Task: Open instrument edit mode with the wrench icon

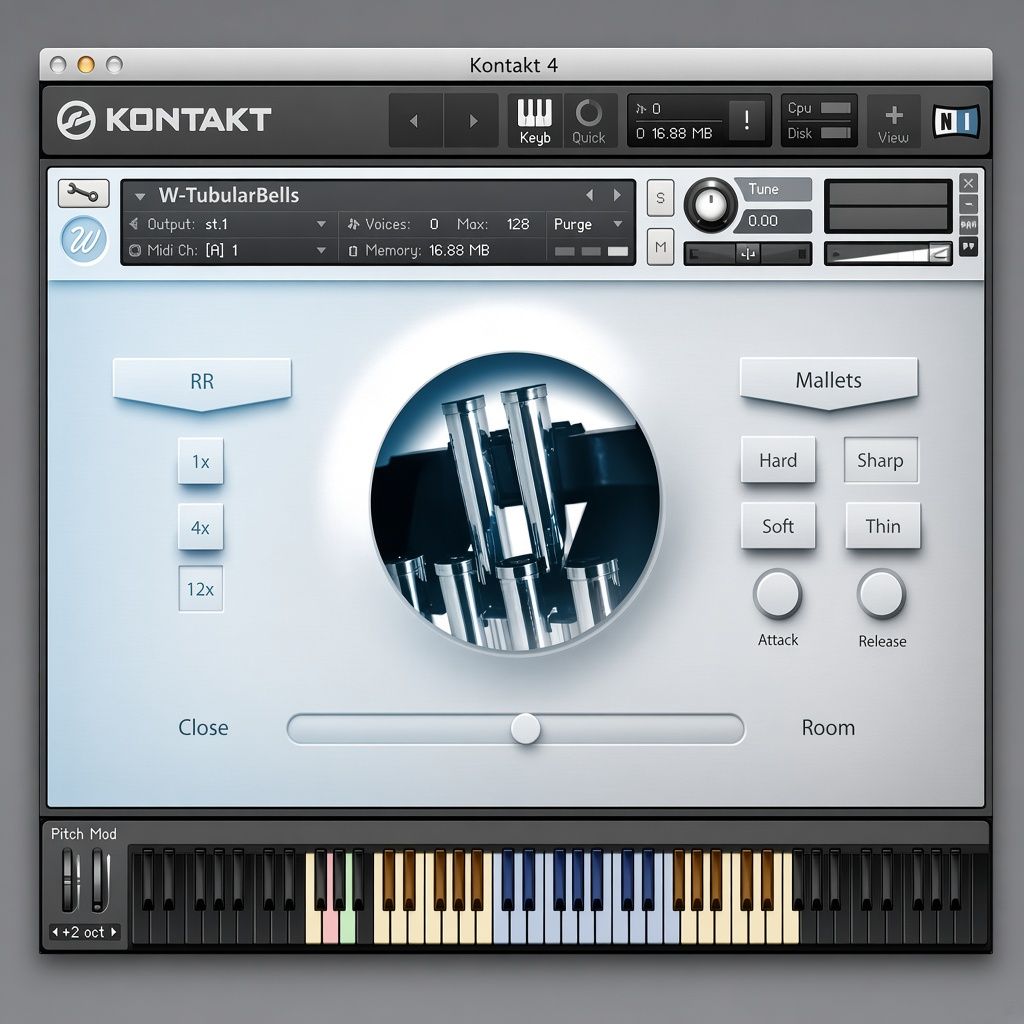Action: pos(83,193)
